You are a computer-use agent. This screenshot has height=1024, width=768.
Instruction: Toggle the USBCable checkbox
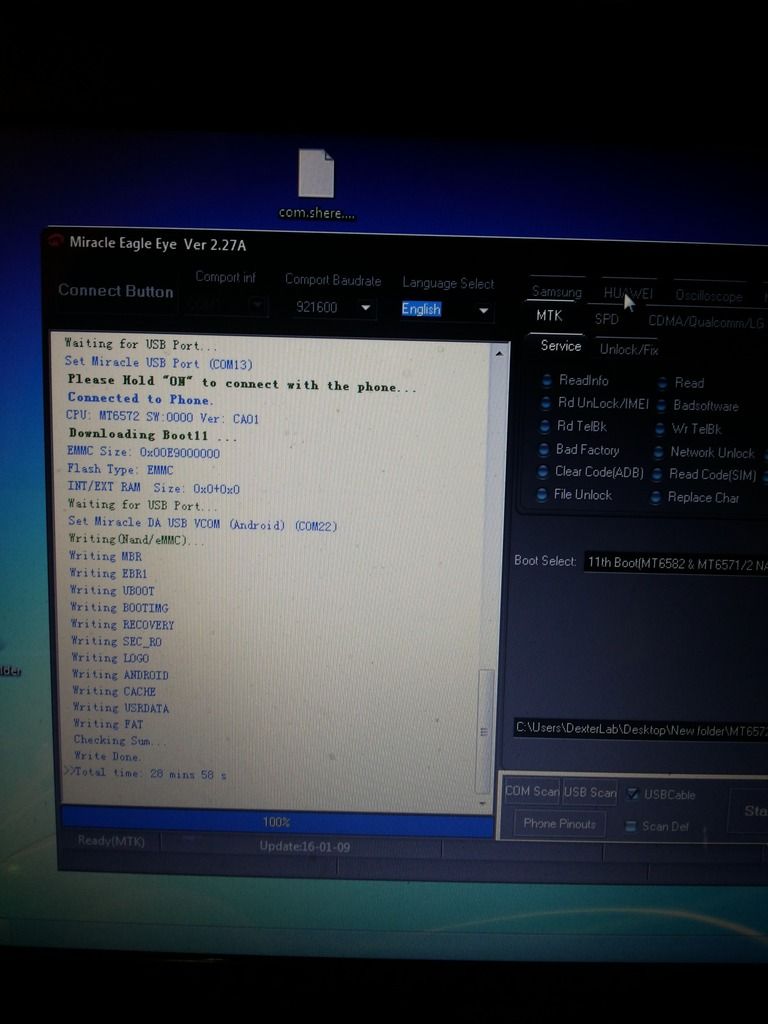point(632,793)
